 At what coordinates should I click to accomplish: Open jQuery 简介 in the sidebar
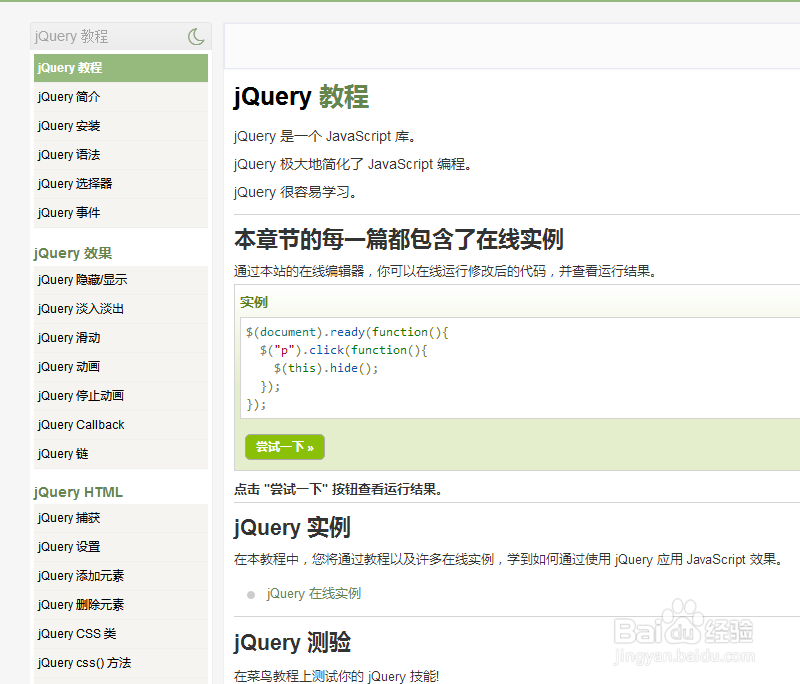pyautogui.click(x=121, y=97)
